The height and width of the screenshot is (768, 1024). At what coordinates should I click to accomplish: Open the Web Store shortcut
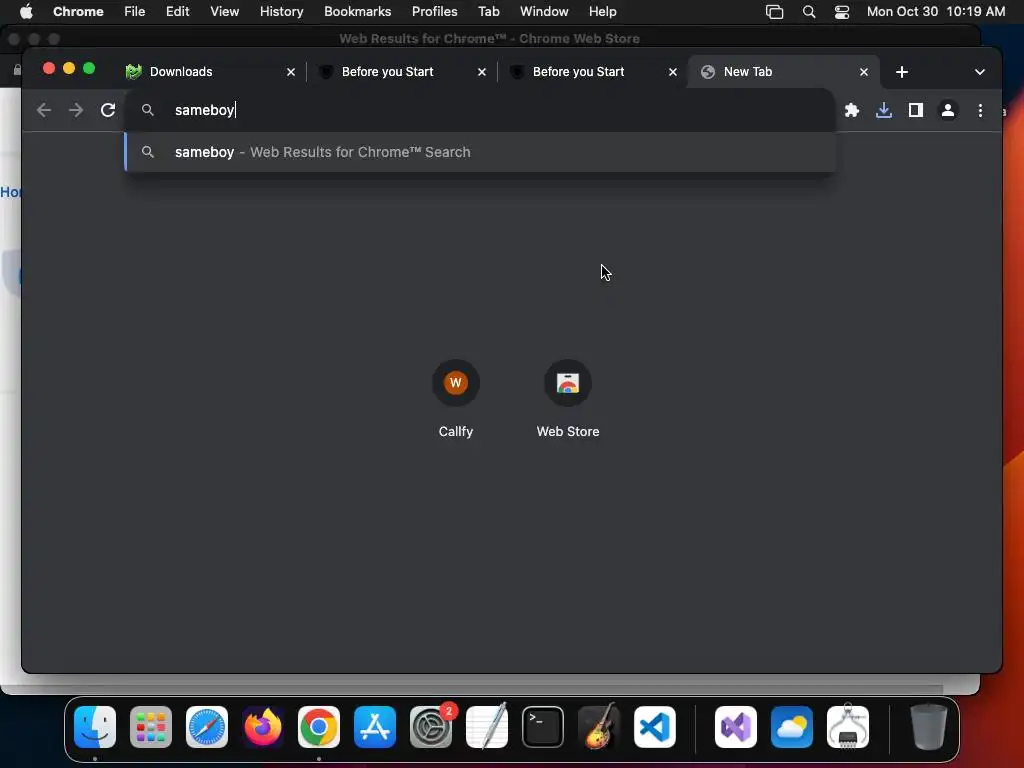tap(568, 399)
